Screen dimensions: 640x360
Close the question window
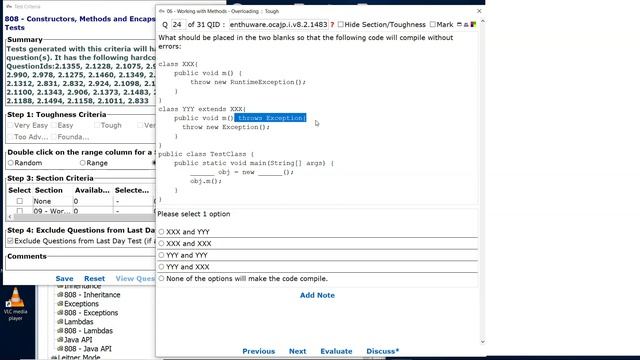coord(479,11)
